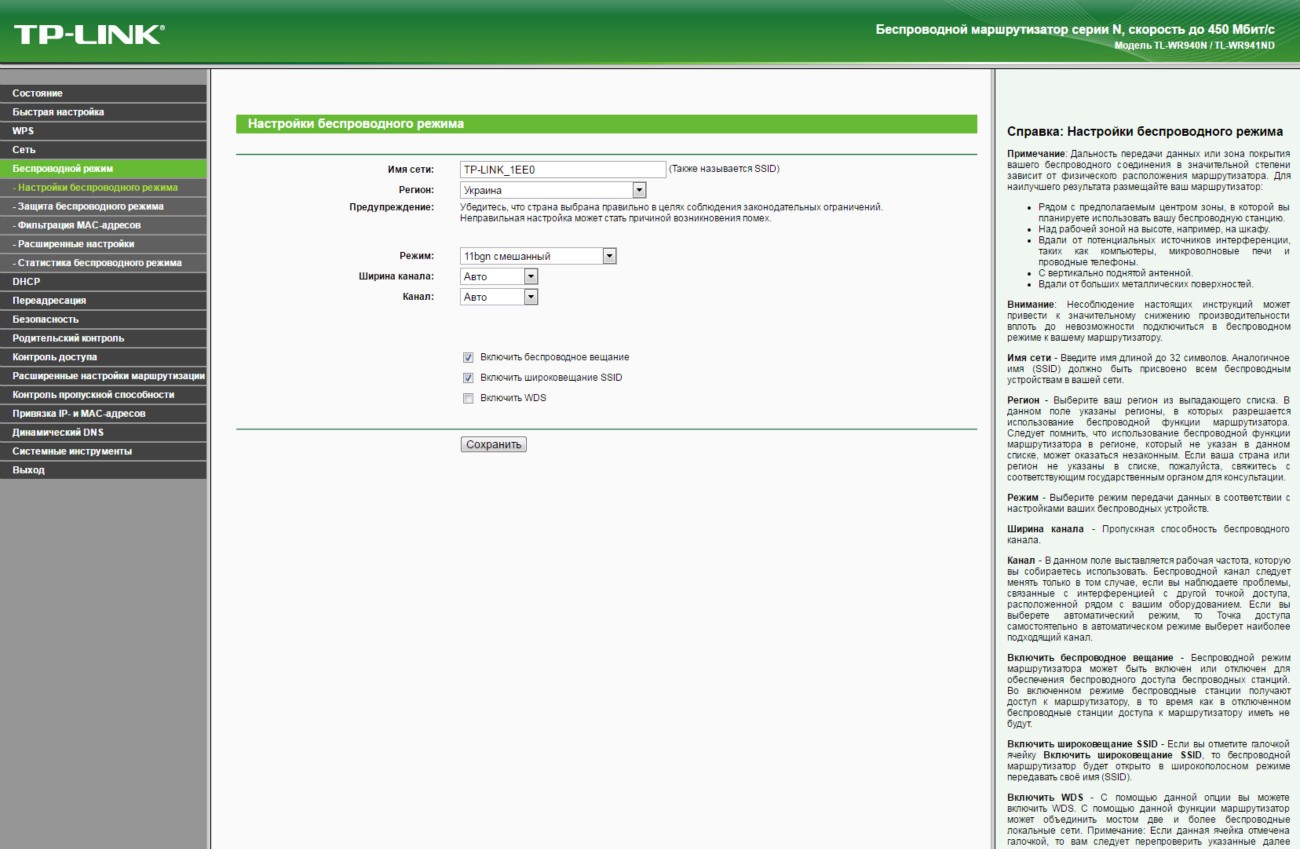This screenshot has height=849, width=1300.
Task: Open the Канал channel dropdown
Action: 499,297
